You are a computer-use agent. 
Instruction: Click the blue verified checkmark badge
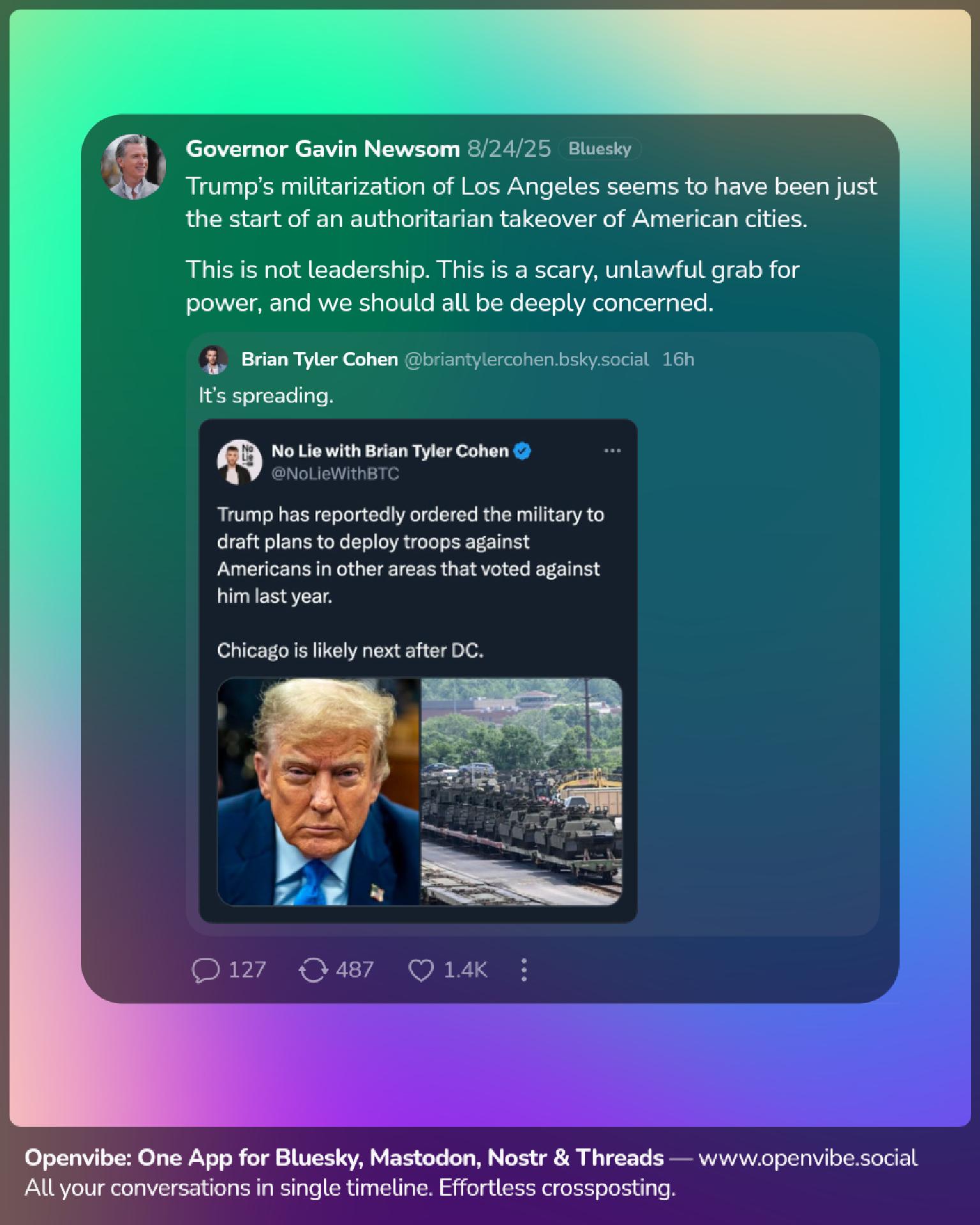pos(523,451)
